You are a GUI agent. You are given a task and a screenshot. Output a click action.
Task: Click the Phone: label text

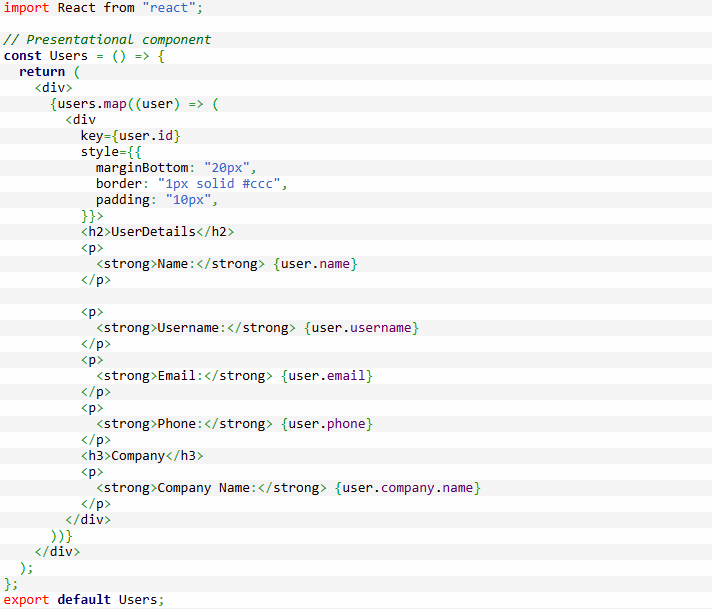pos(181,424)
